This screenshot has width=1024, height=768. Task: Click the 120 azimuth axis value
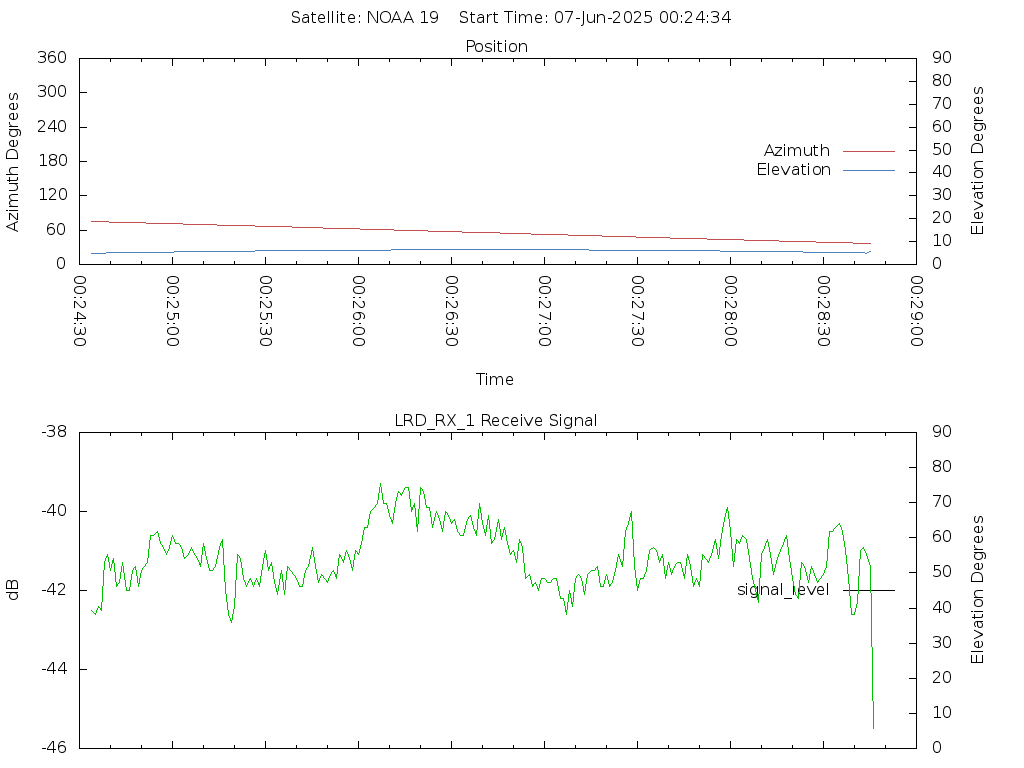52,195
